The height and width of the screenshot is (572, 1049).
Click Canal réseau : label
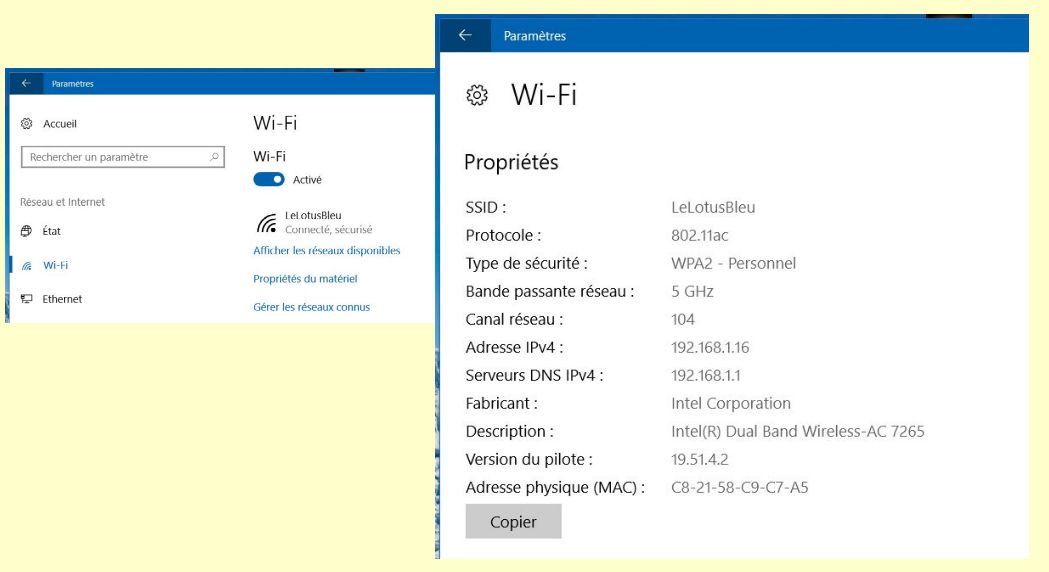click(514, 320)
